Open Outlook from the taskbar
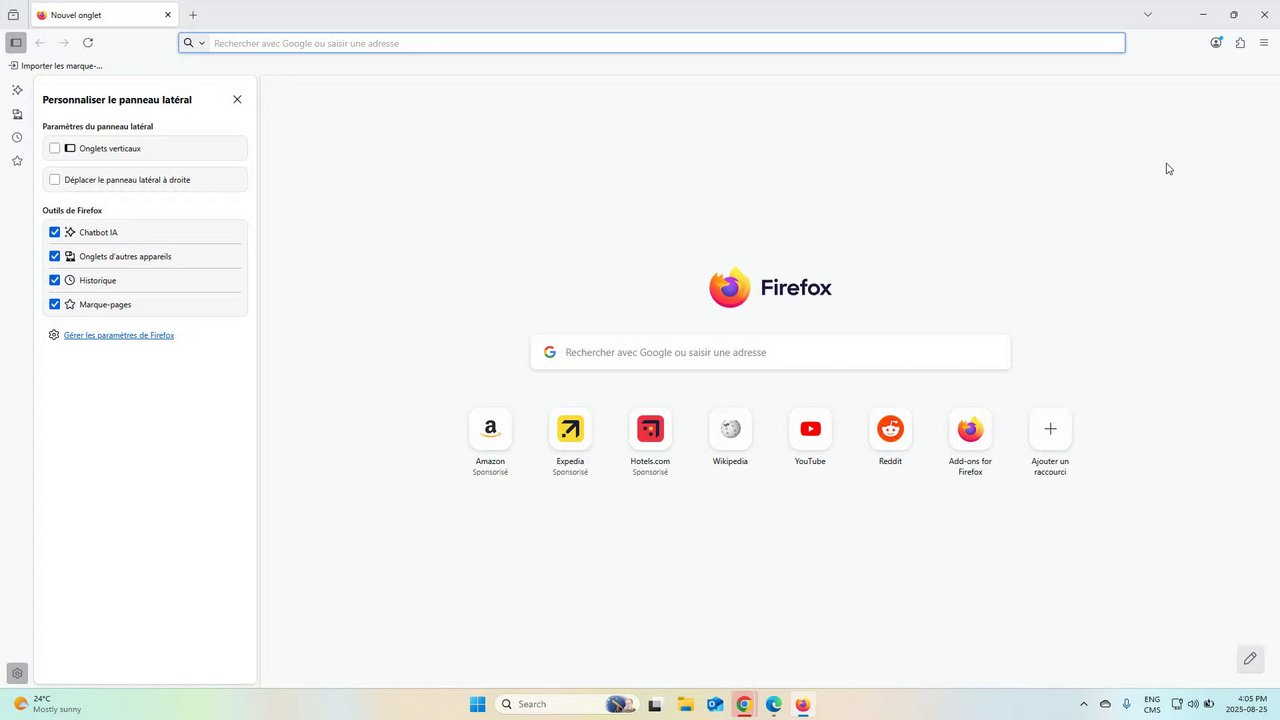This screenshot has width=1280, height=720. click(715, 704)
